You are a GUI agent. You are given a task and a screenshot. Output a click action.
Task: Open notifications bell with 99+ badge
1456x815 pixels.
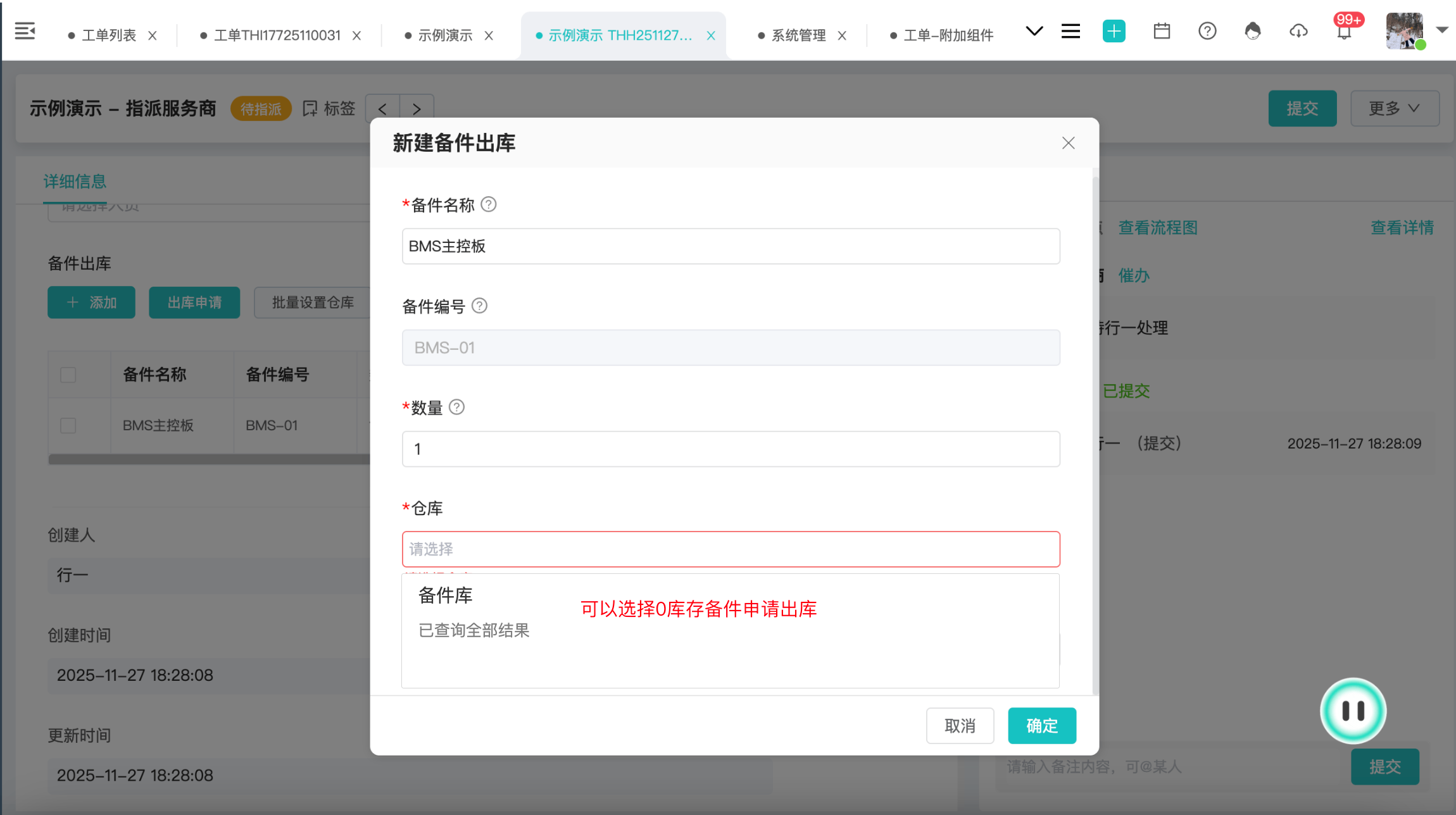(1344, 31)
